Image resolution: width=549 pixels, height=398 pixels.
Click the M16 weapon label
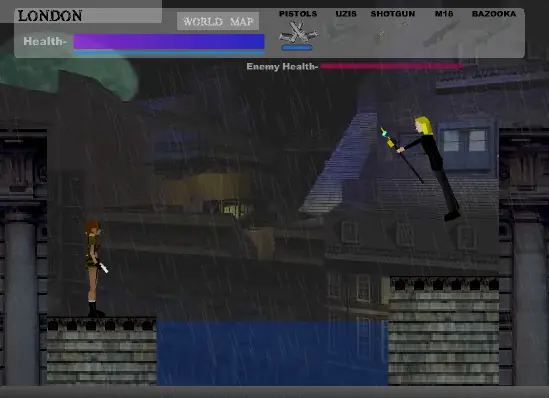click(444, 14)
